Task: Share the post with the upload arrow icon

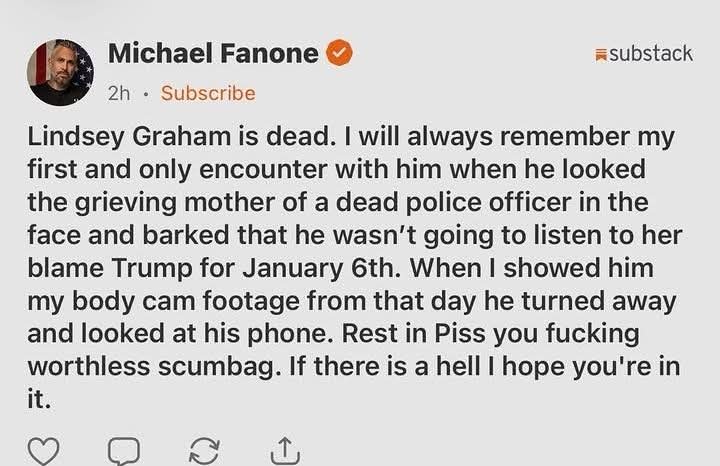Action: [285, 450]
